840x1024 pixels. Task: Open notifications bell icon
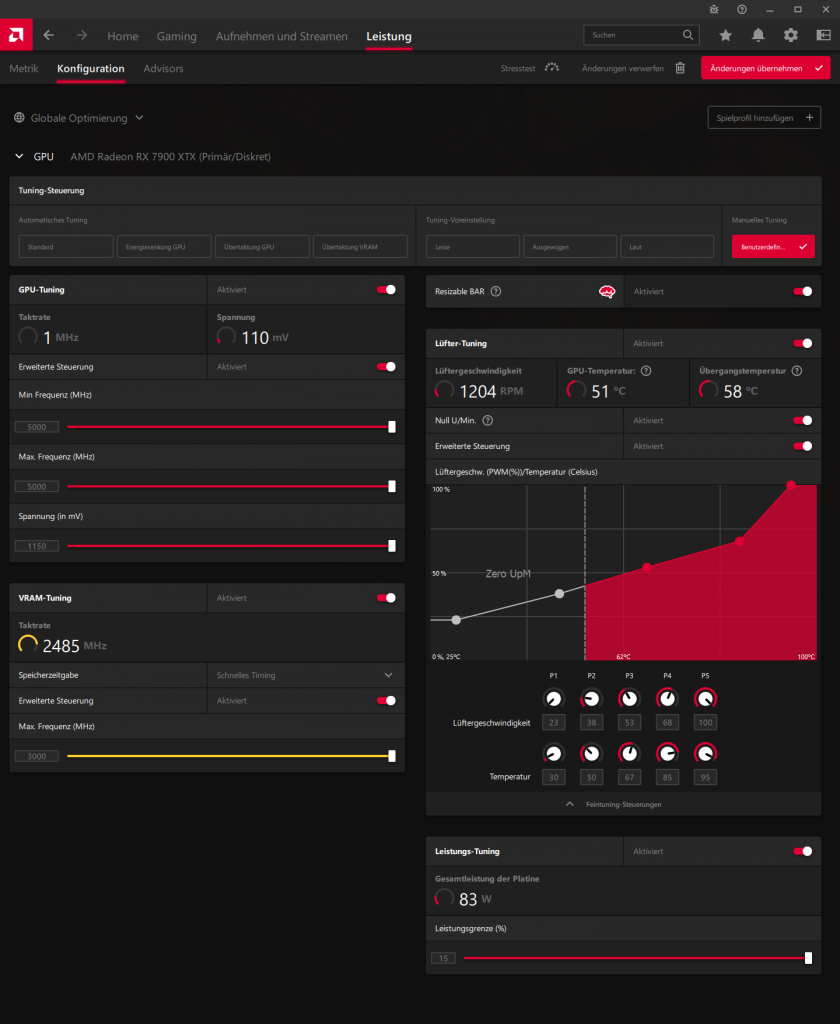click(758, 35)
